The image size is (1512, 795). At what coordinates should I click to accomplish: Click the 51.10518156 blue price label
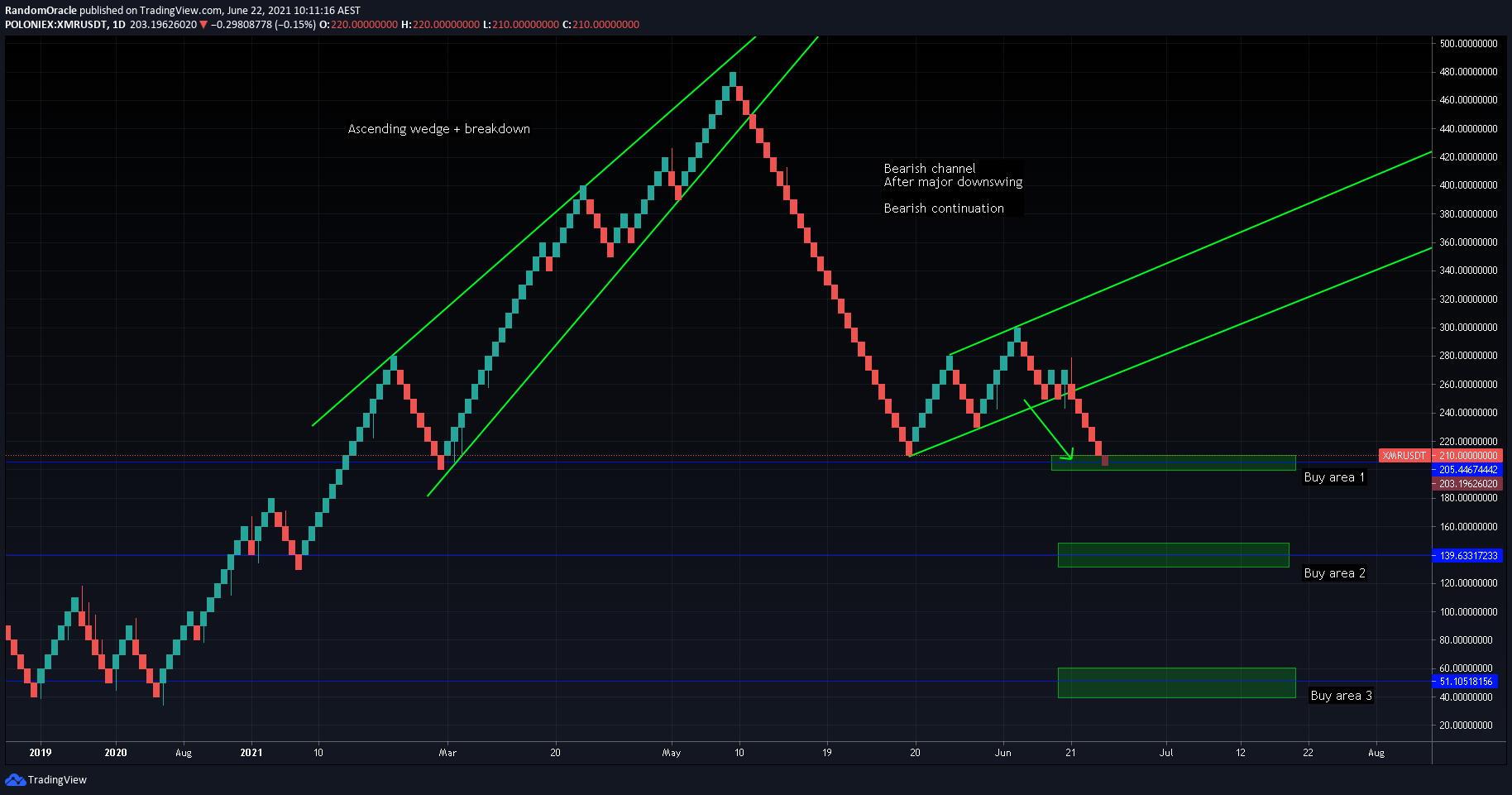(1465, 682)
